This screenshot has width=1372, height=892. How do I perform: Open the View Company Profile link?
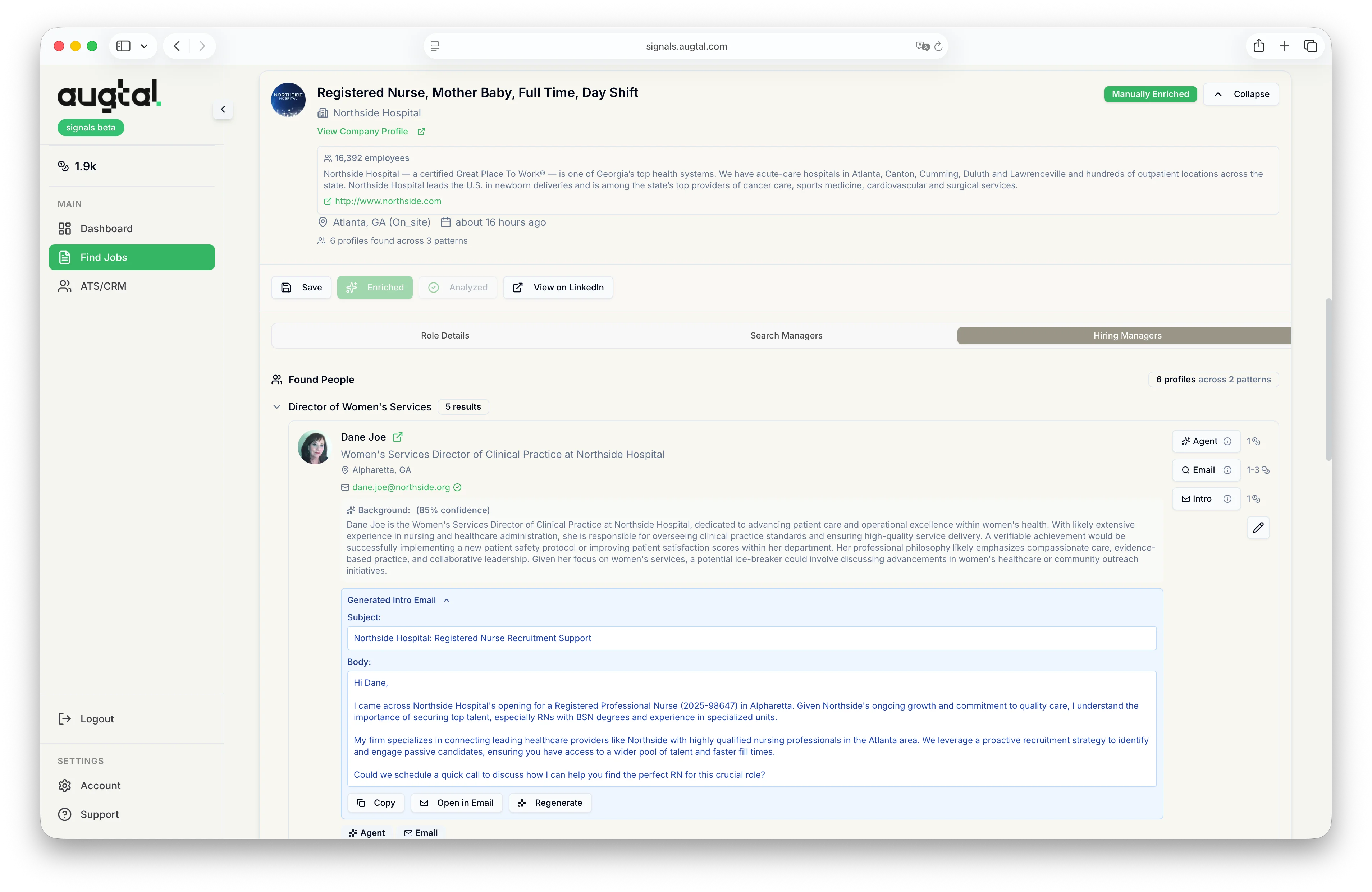362,132
